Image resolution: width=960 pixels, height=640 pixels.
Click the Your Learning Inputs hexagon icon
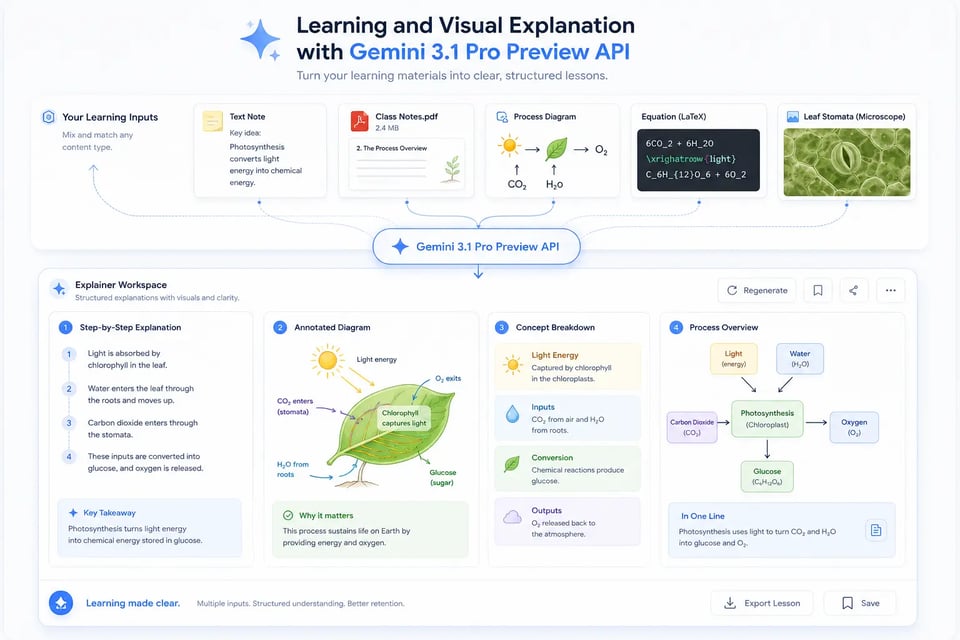click(48, 117)
